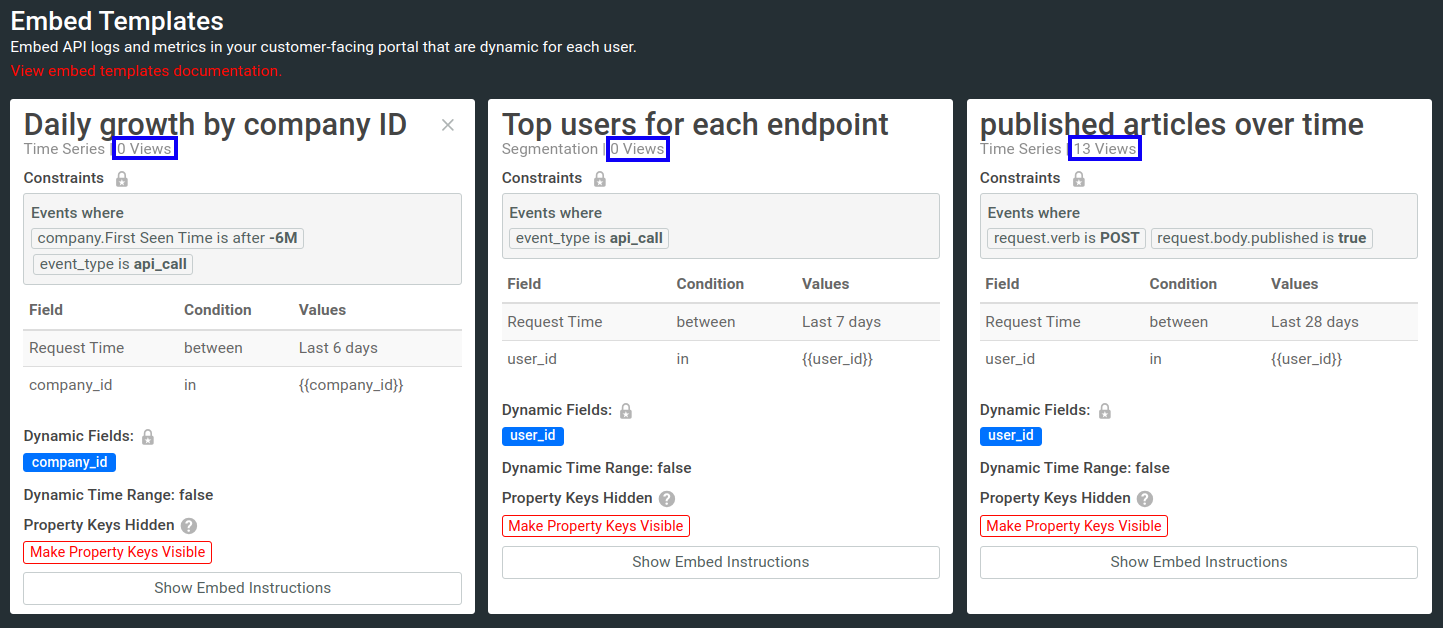Open 0 Views on Daily growth template
1443x628 pixels.
pyautogui.click(x=144, y=147)
